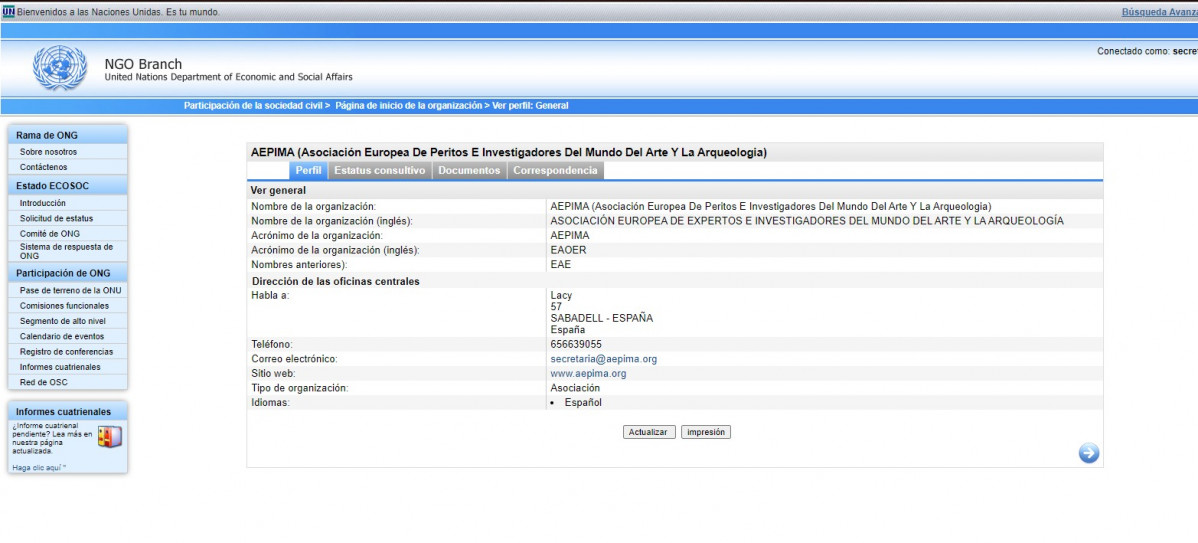Switch to the Perfil tab
1198x543 pixels.
click(308, 170)
